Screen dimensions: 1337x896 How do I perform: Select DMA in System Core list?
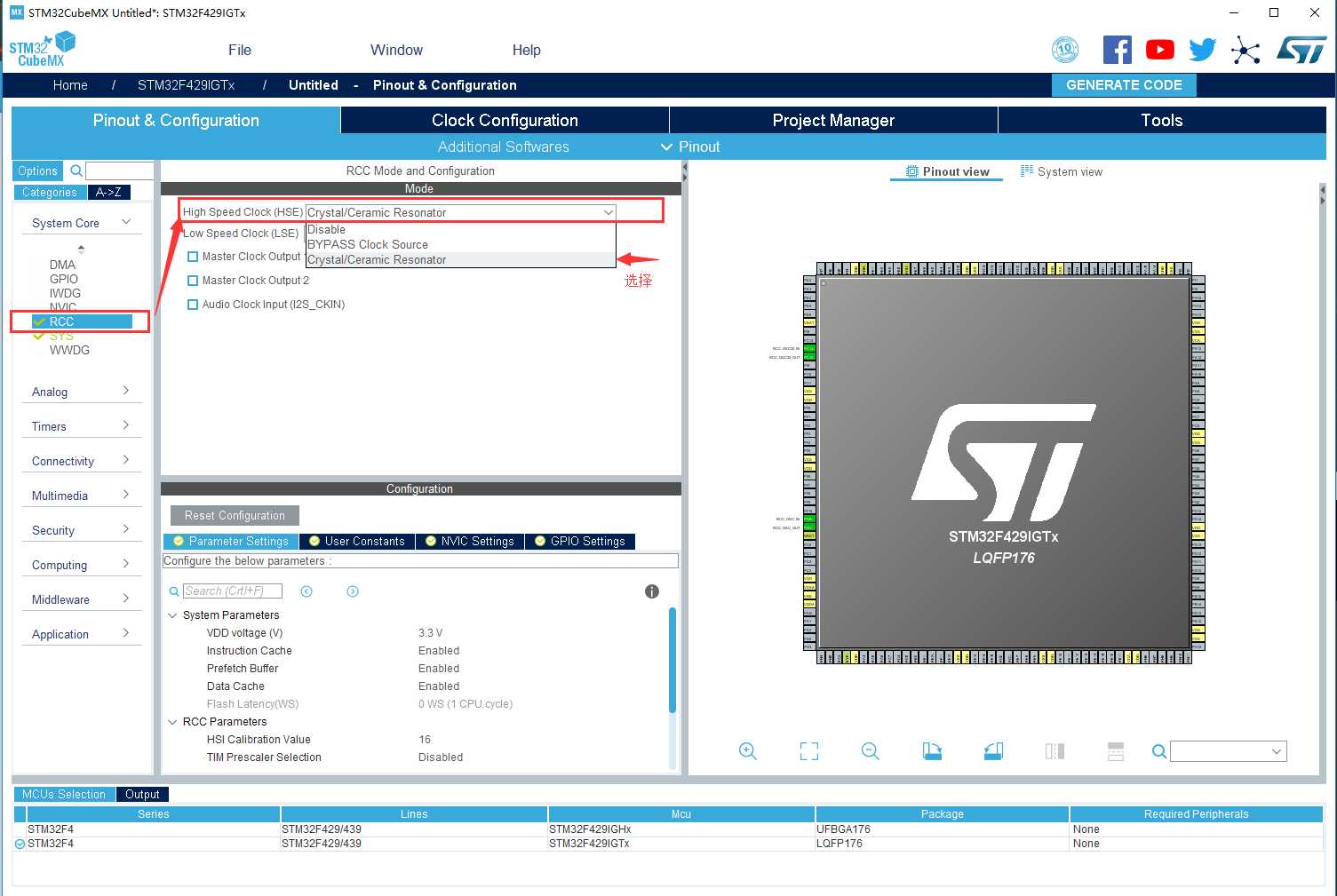pos(62,265)
